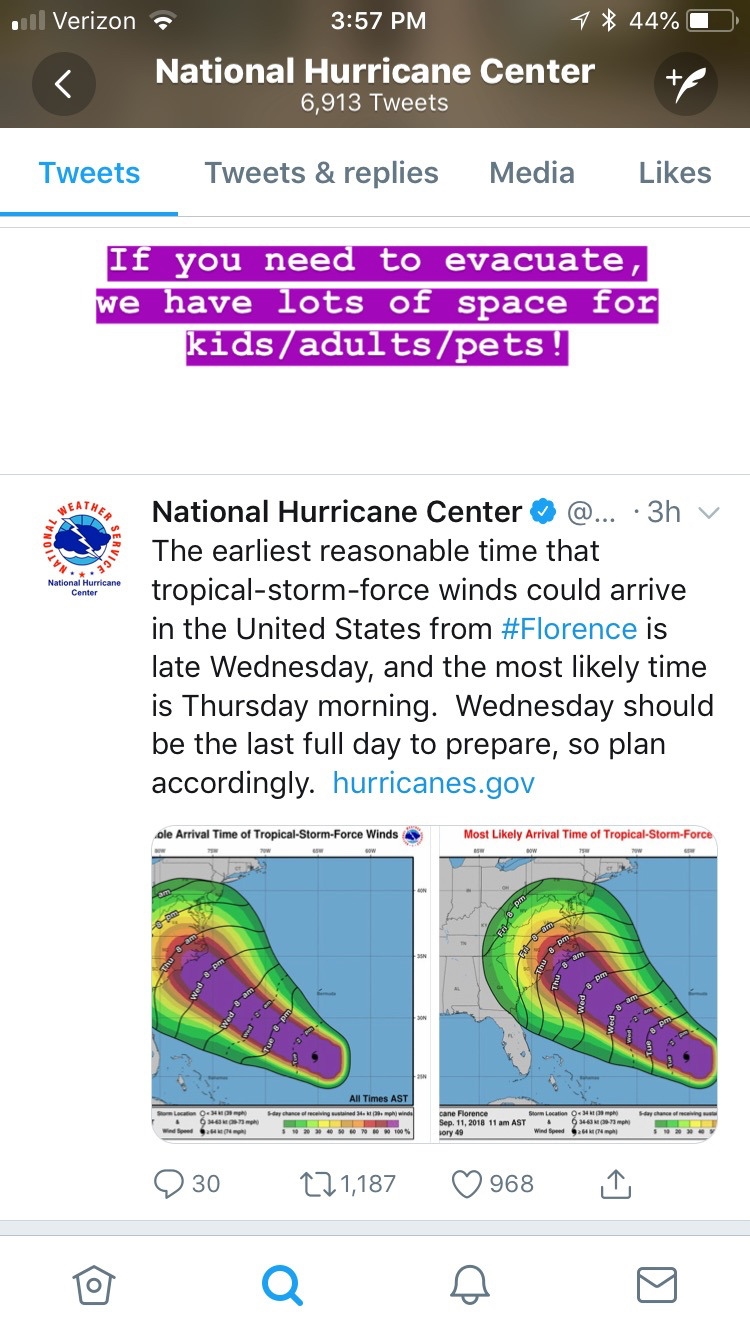
Task: Tap the back arrow button
Action: tap(63, 84)
